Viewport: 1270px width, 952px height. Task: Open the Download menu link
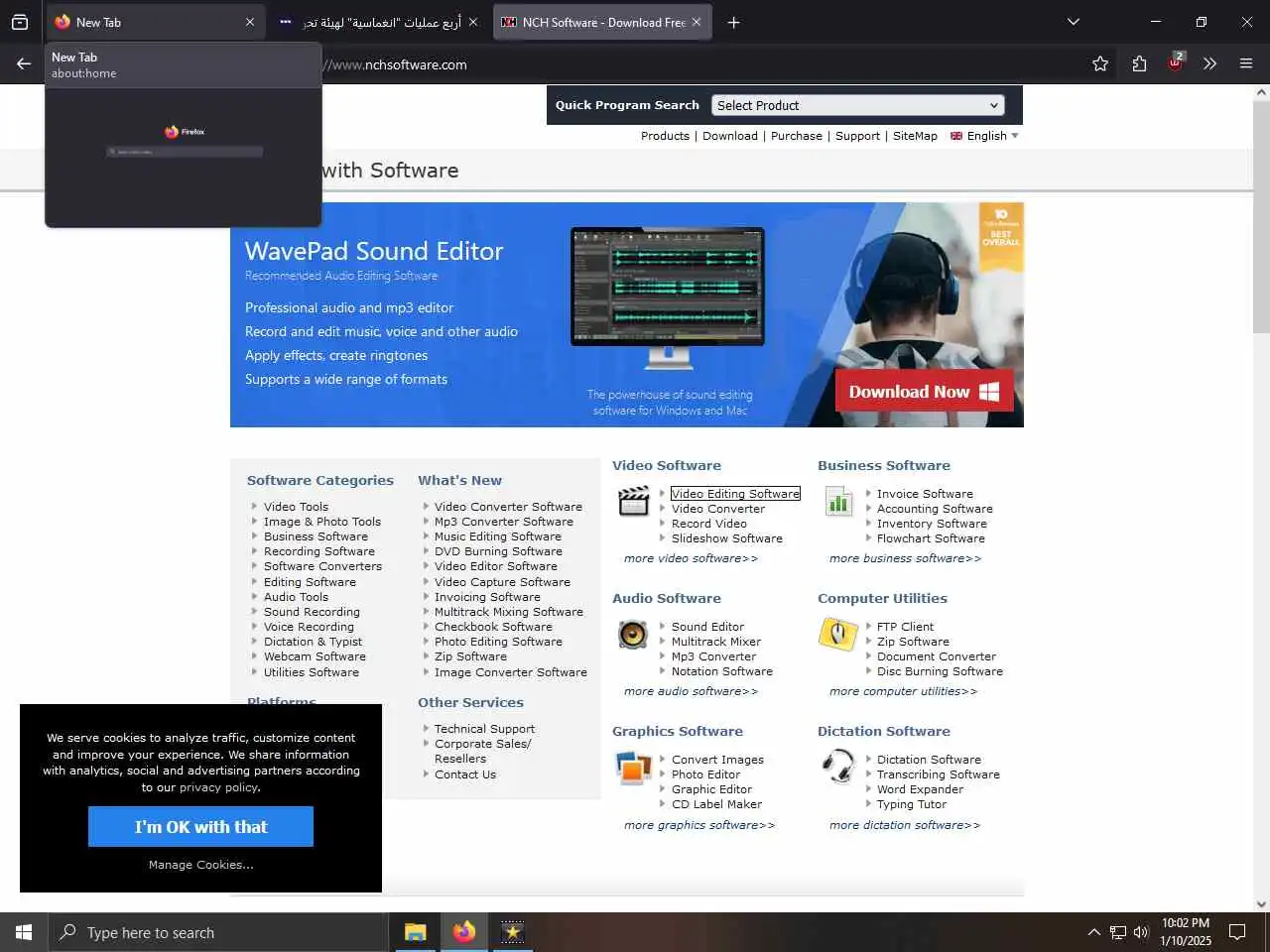tap(730, 136)
